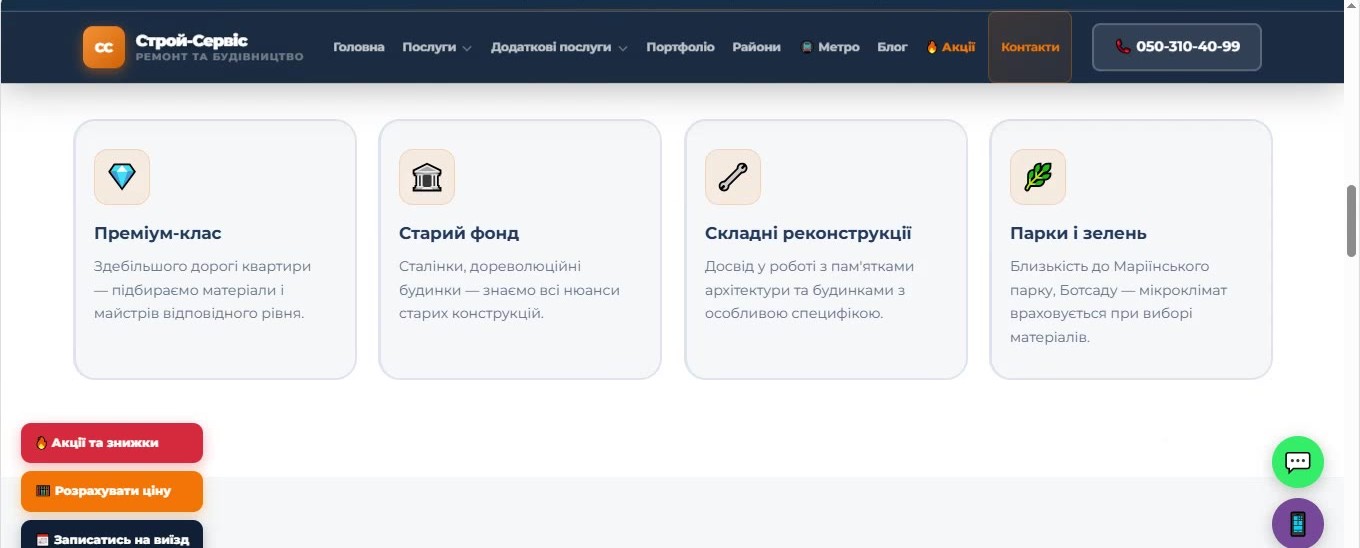The width and height of the screenshot is (1360, 548).
Task: Click the fire icon next to Акції in the menu
Action: pyautogui.click(x=932, y=47)
